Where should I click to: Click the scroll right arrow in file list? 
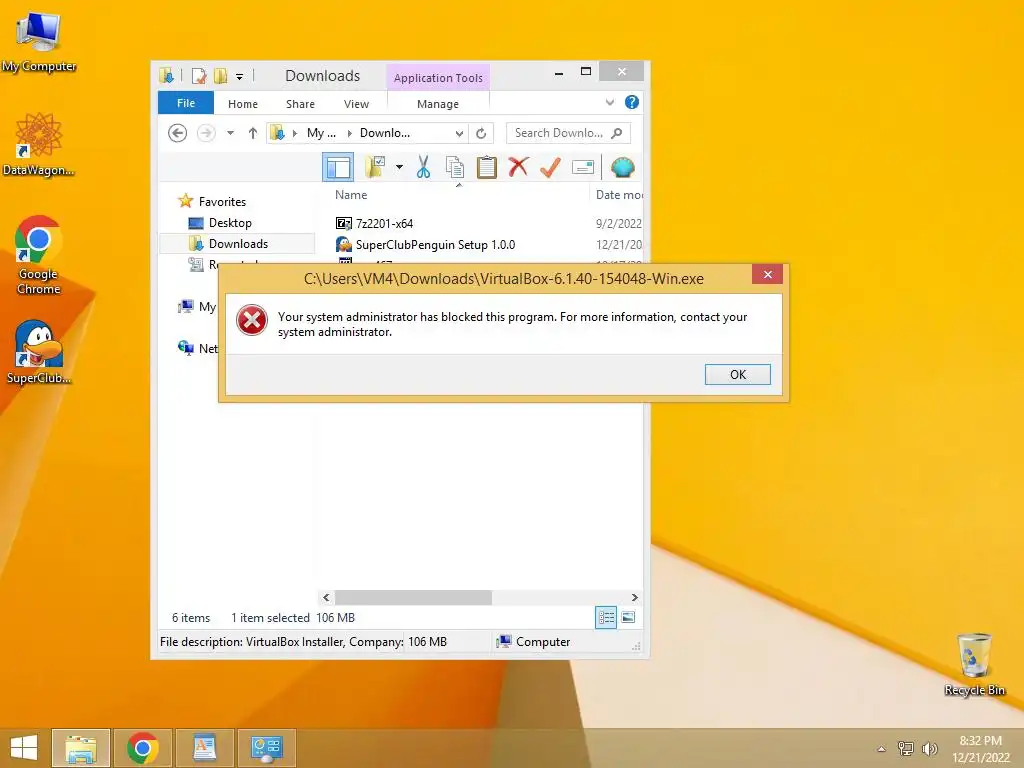(634, 598)
